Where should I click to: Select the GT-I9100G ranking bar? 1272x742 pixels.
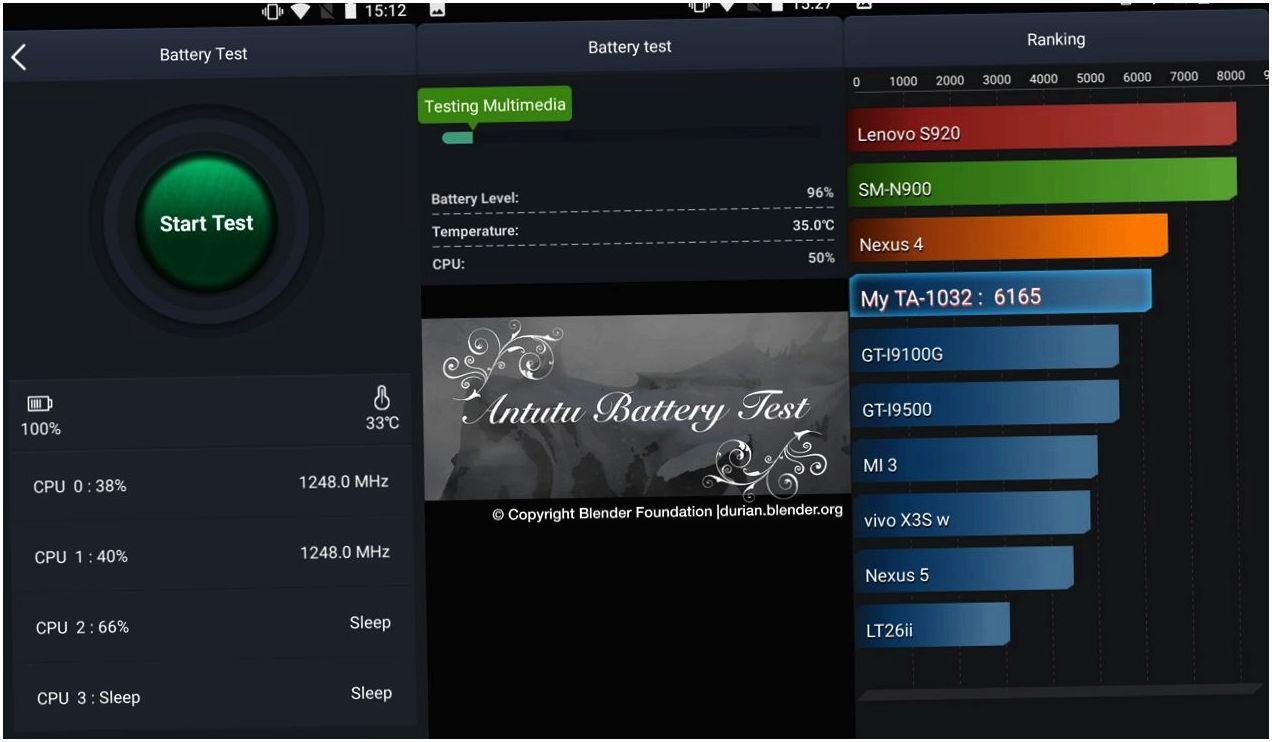[984, 349]
